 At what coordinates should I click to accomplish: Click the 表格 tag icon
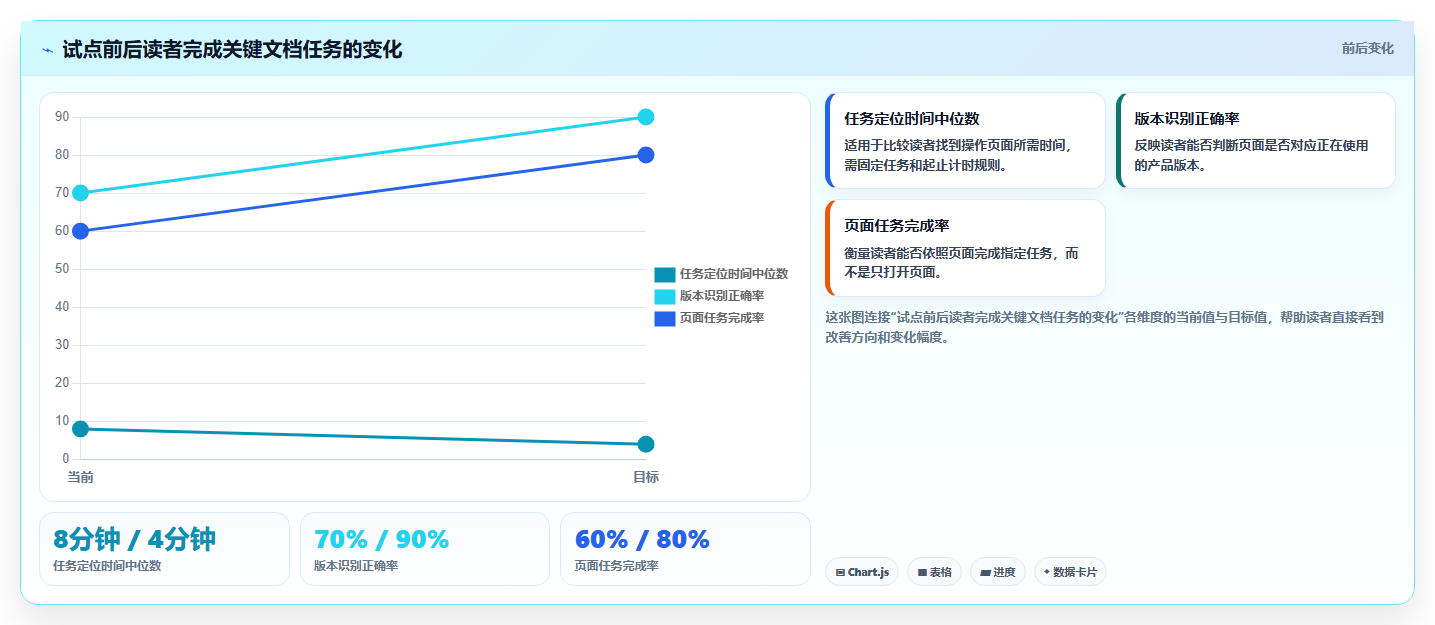[x=922, y=572]
